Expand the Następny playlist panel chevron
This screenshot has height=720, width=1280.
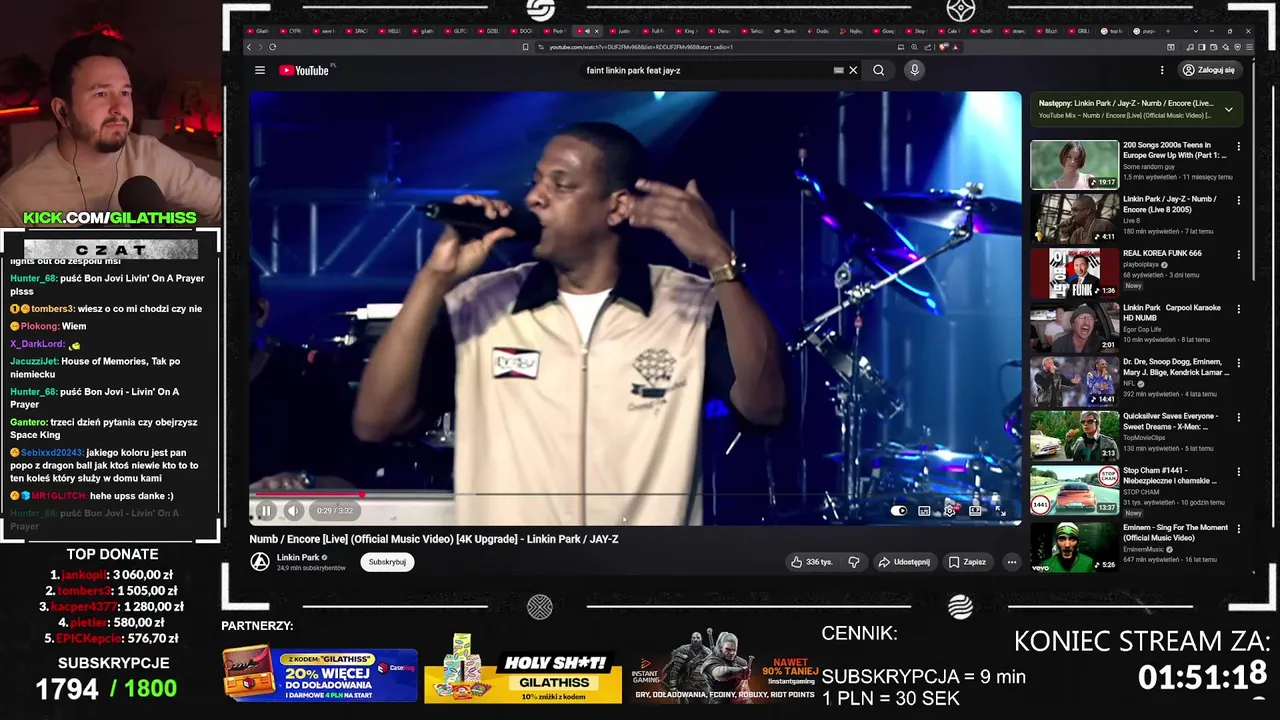click(1229, 109)
